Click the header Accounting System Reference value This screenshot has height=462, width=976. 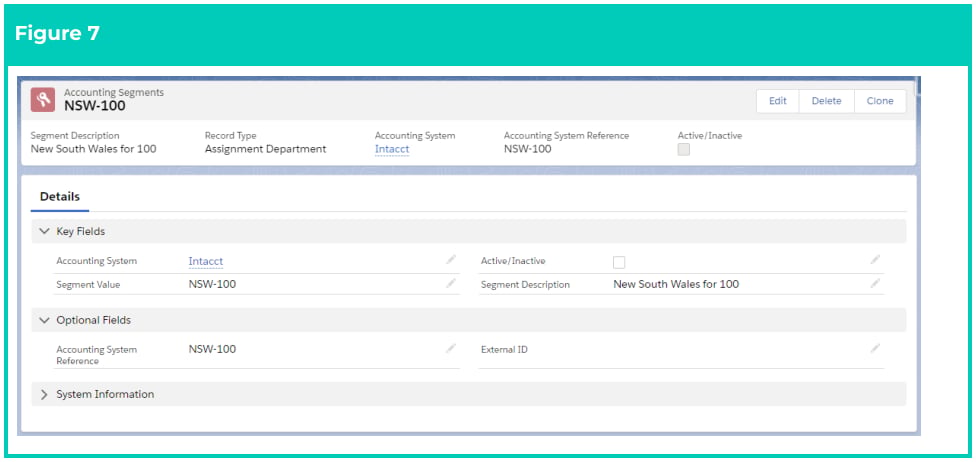click(527, 149)
